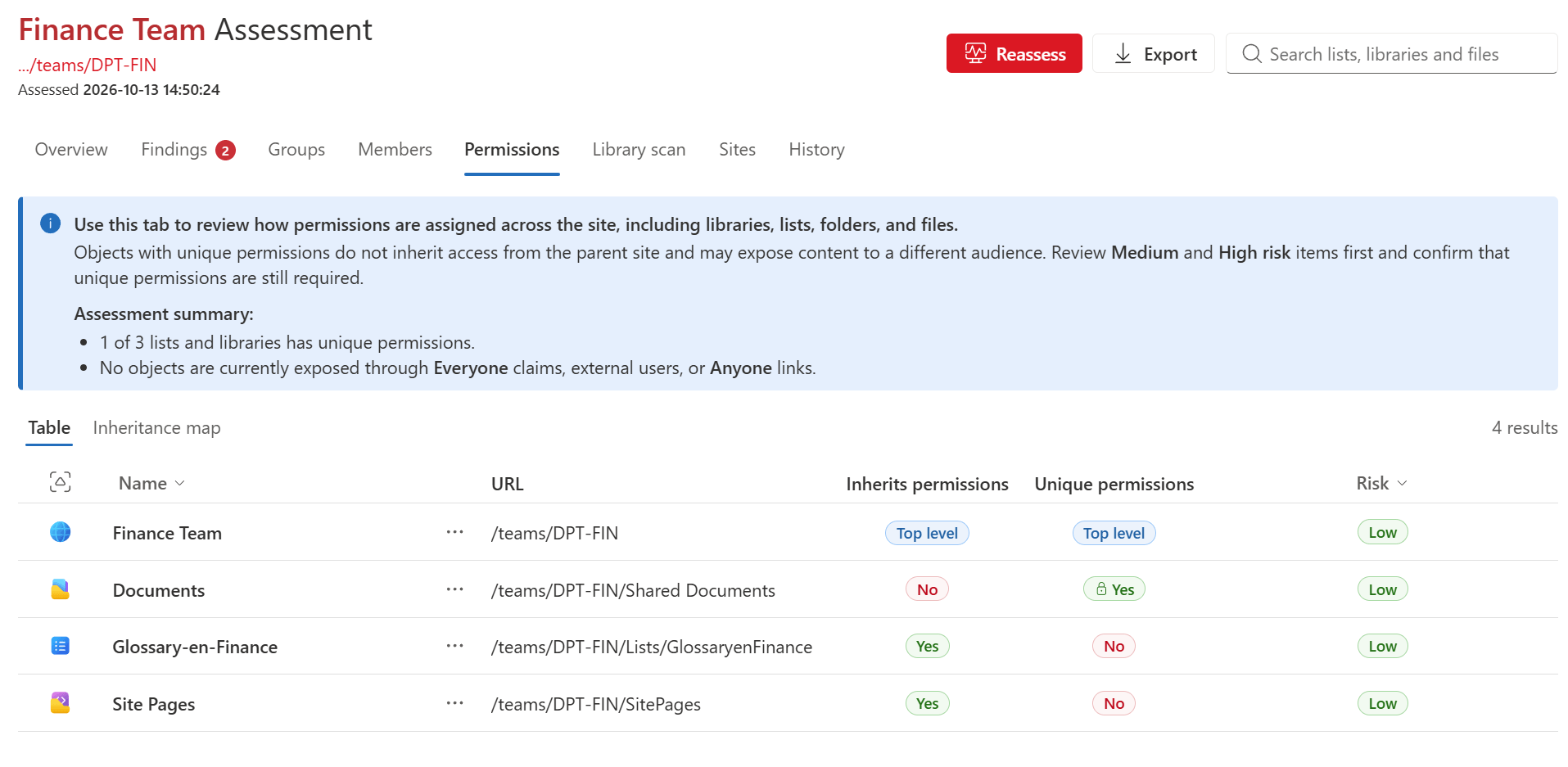This screenshot has height=767, width=1568.
Task: Open the more options ellipsis for Finance Team
Action: pos(454,532)
